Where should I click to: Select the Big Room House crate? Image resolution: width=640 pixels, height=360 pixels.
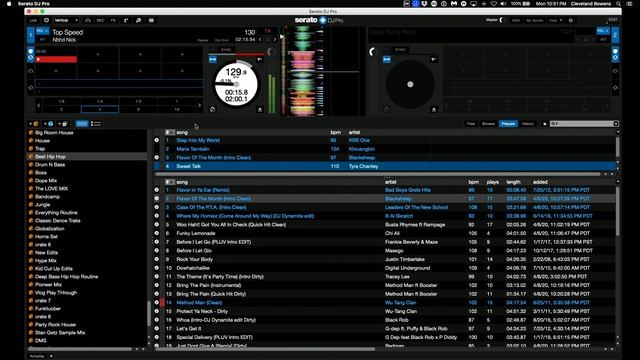[54, 133]
